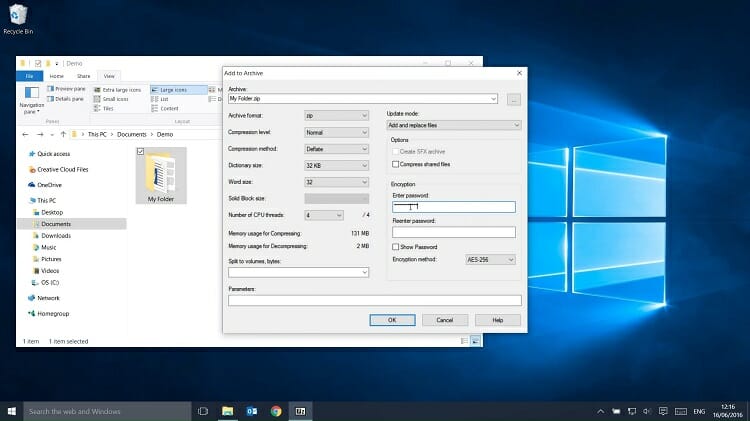Click the Outlook icon in the taskbar
The image size is (750, 421).
(x=251, y=411)
